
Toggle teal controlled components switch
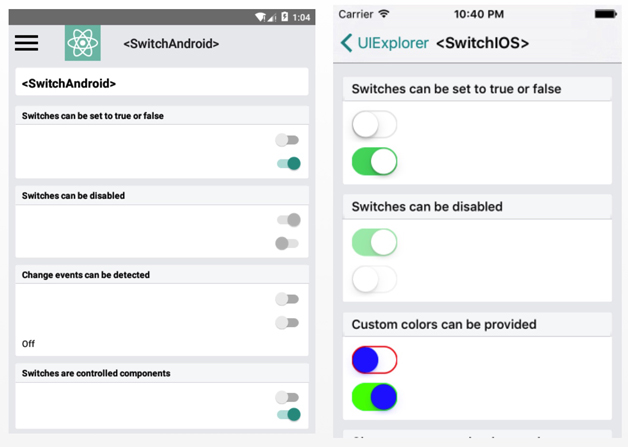tap(288, 414)
